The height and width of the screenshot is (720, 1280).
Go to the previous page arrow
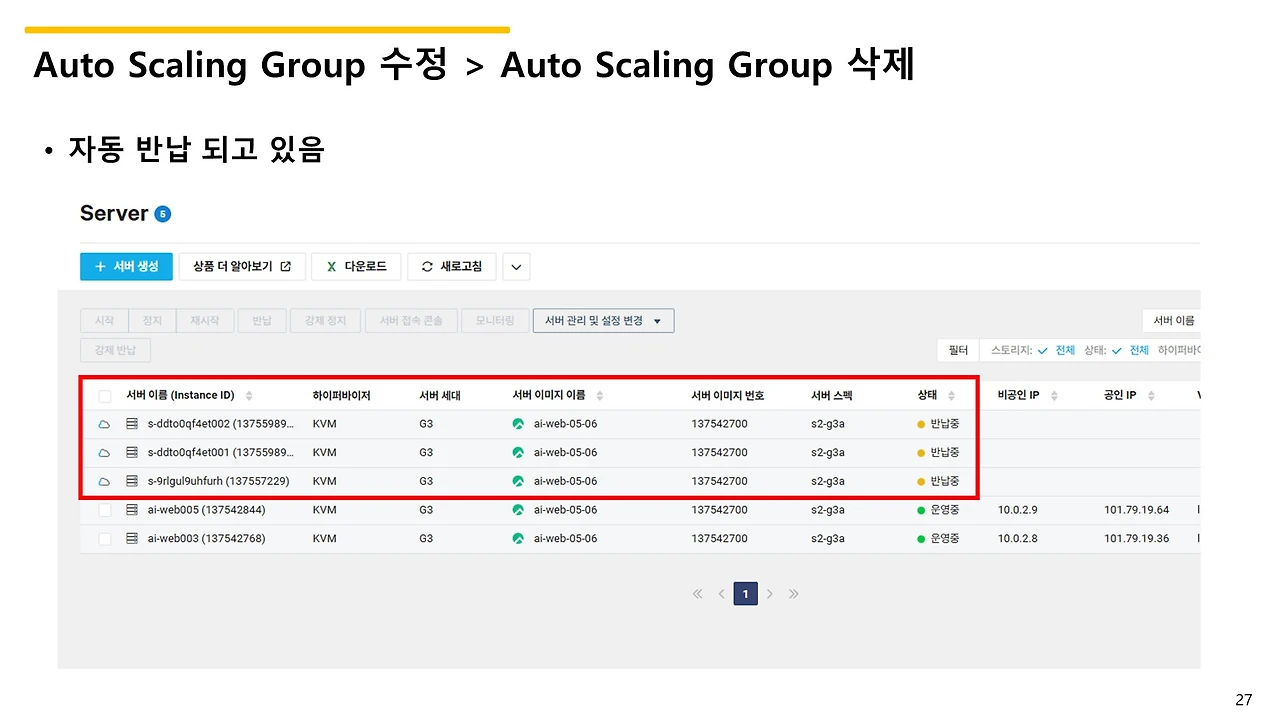tap(721, 594)
